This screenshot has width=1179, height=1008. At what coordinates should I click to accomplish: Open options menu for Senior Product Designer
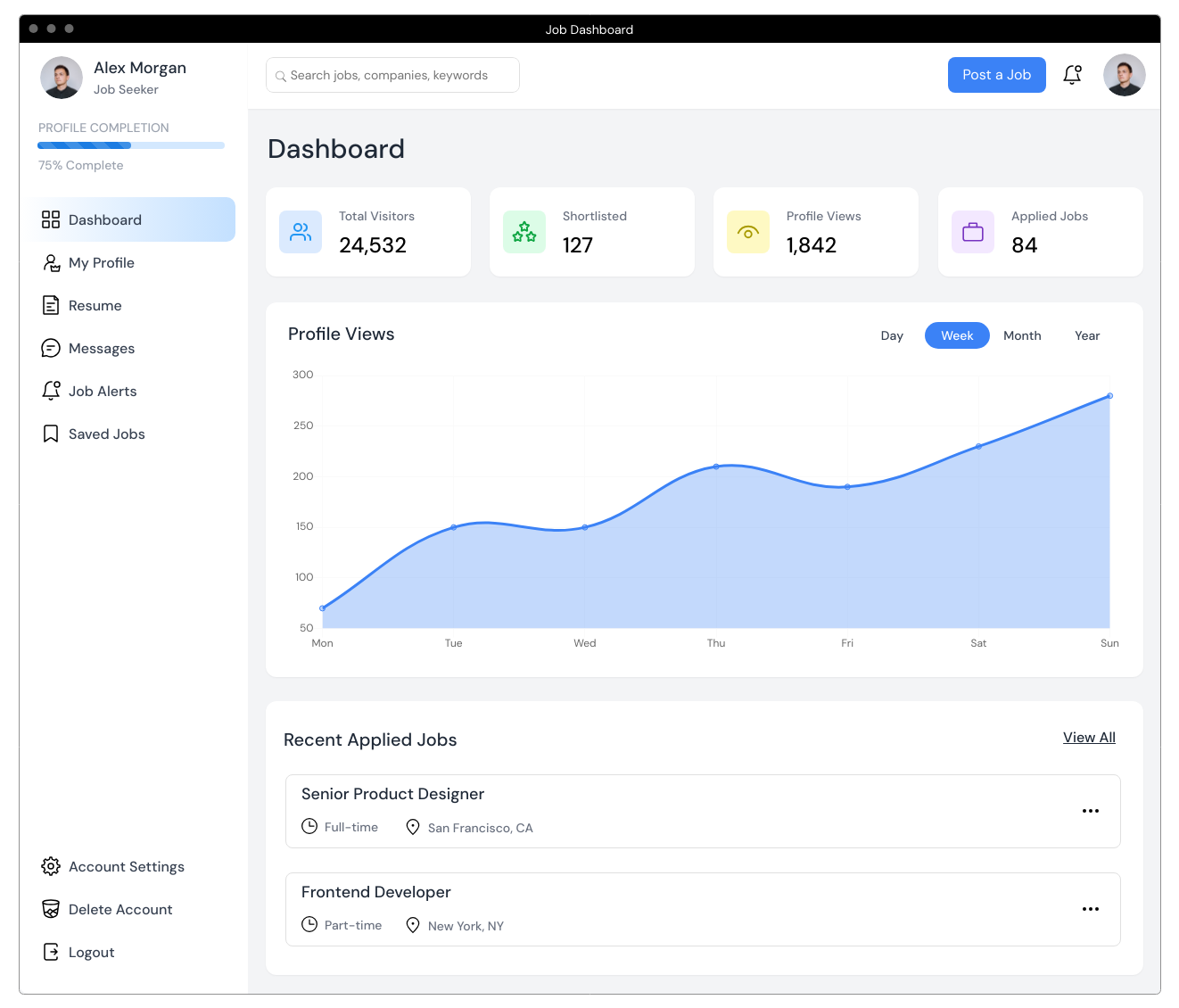click(x=1090, y=811)
